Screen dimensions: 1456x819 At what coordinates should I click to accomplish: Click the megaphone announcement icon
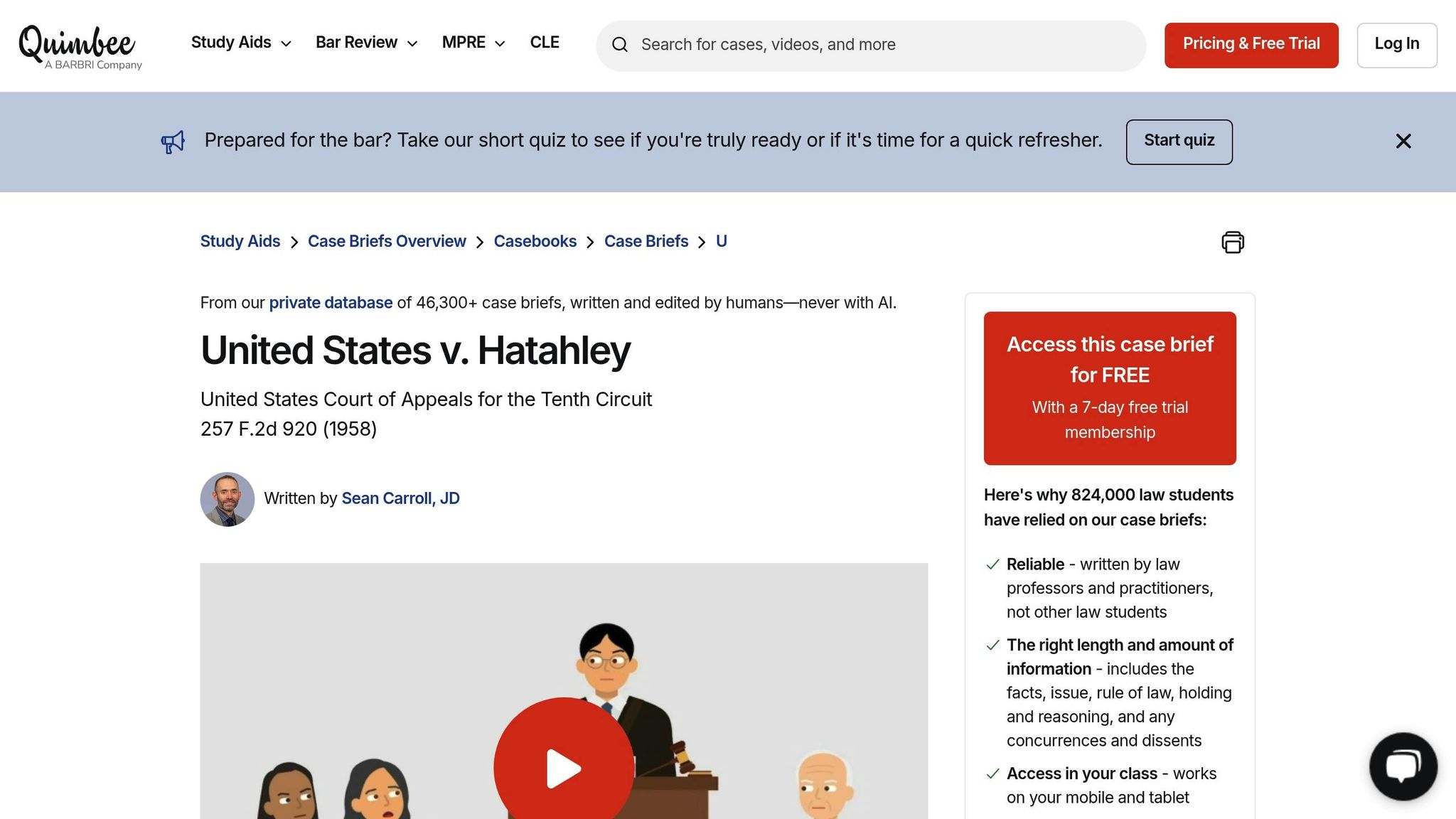[173, 141]
